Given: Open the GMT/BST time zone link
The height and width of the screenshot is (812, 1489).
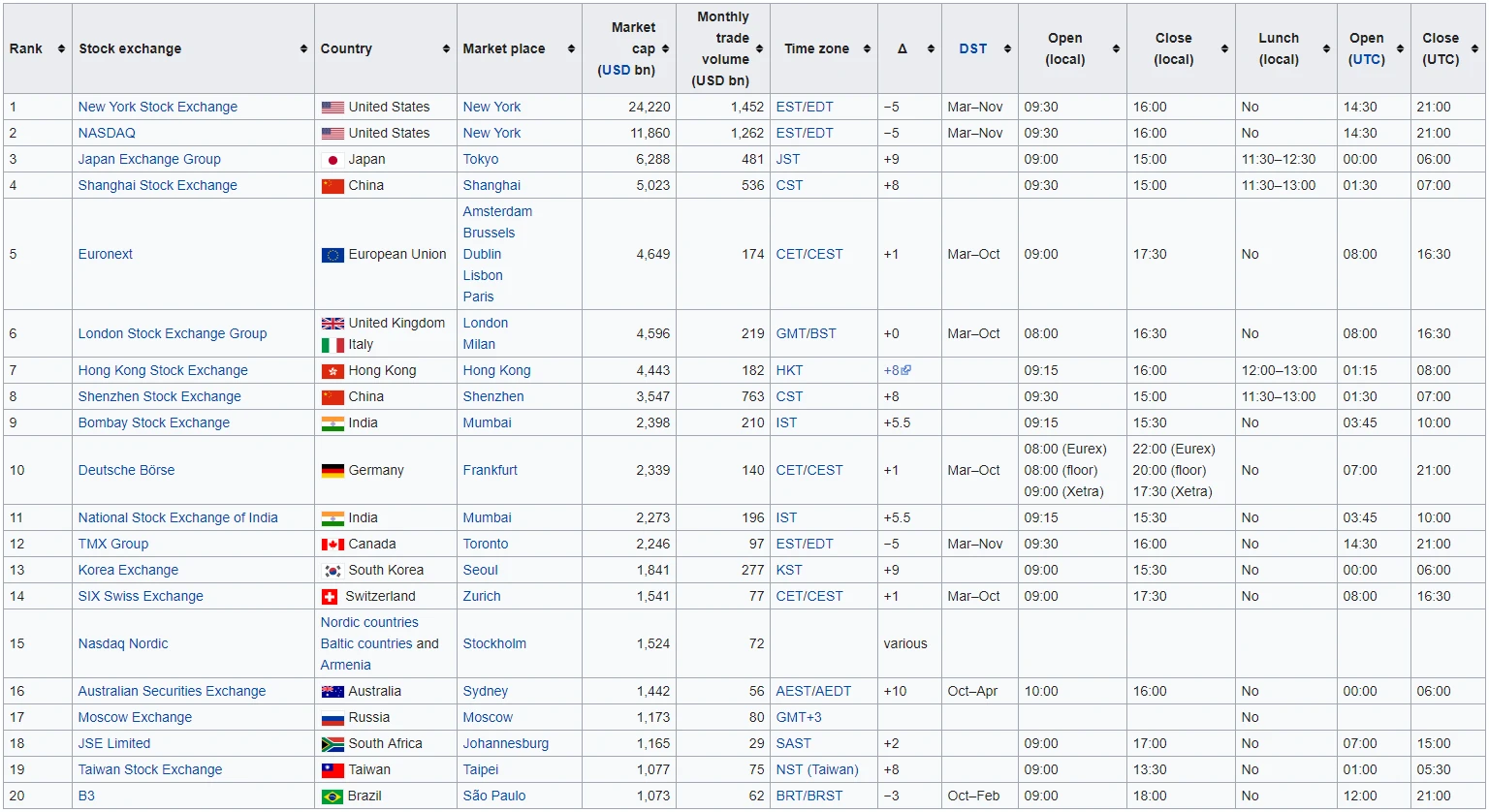Looking at the screenshot, I should [806, 333].
